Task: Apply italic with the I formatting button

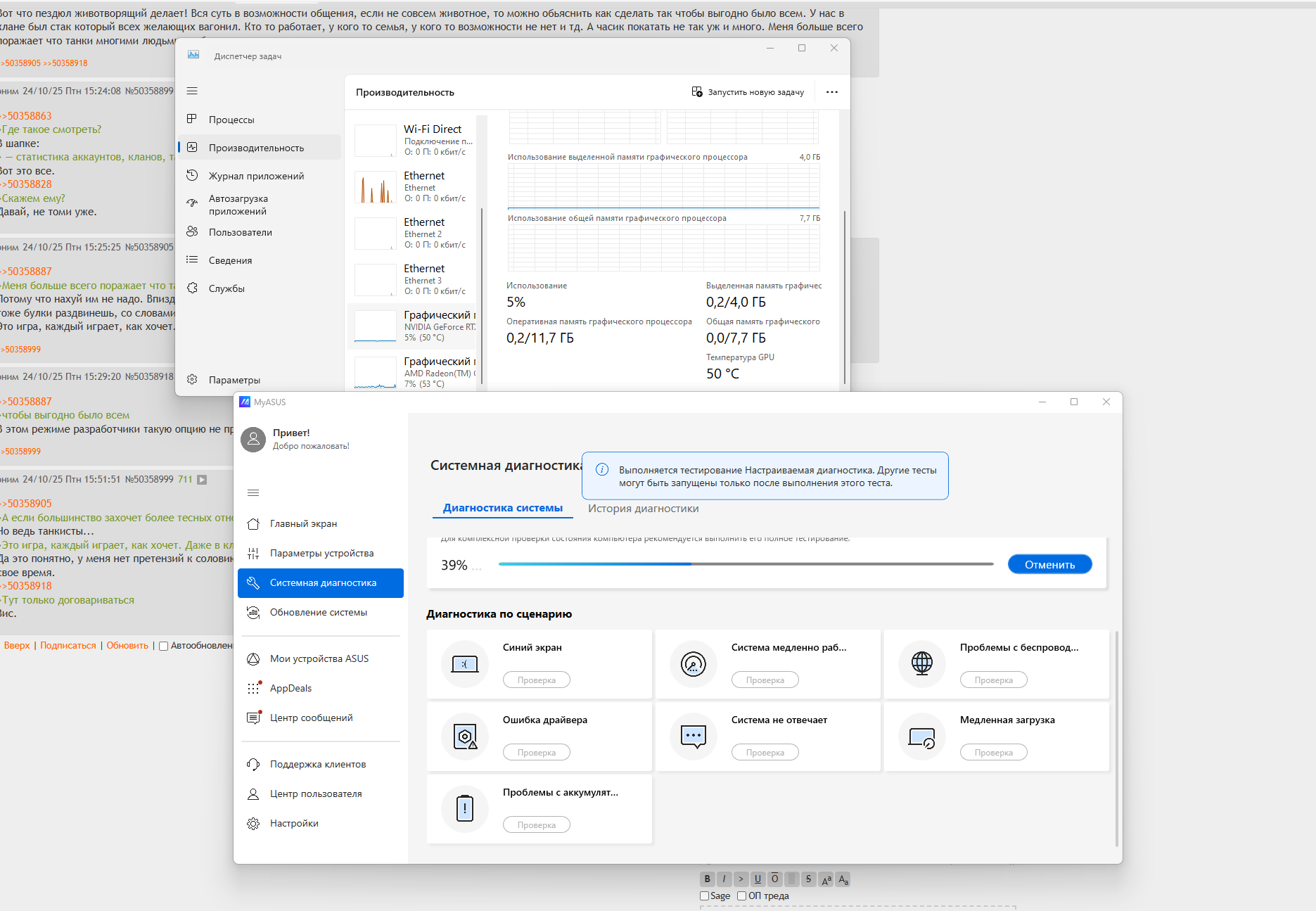Action: [724, 879]
